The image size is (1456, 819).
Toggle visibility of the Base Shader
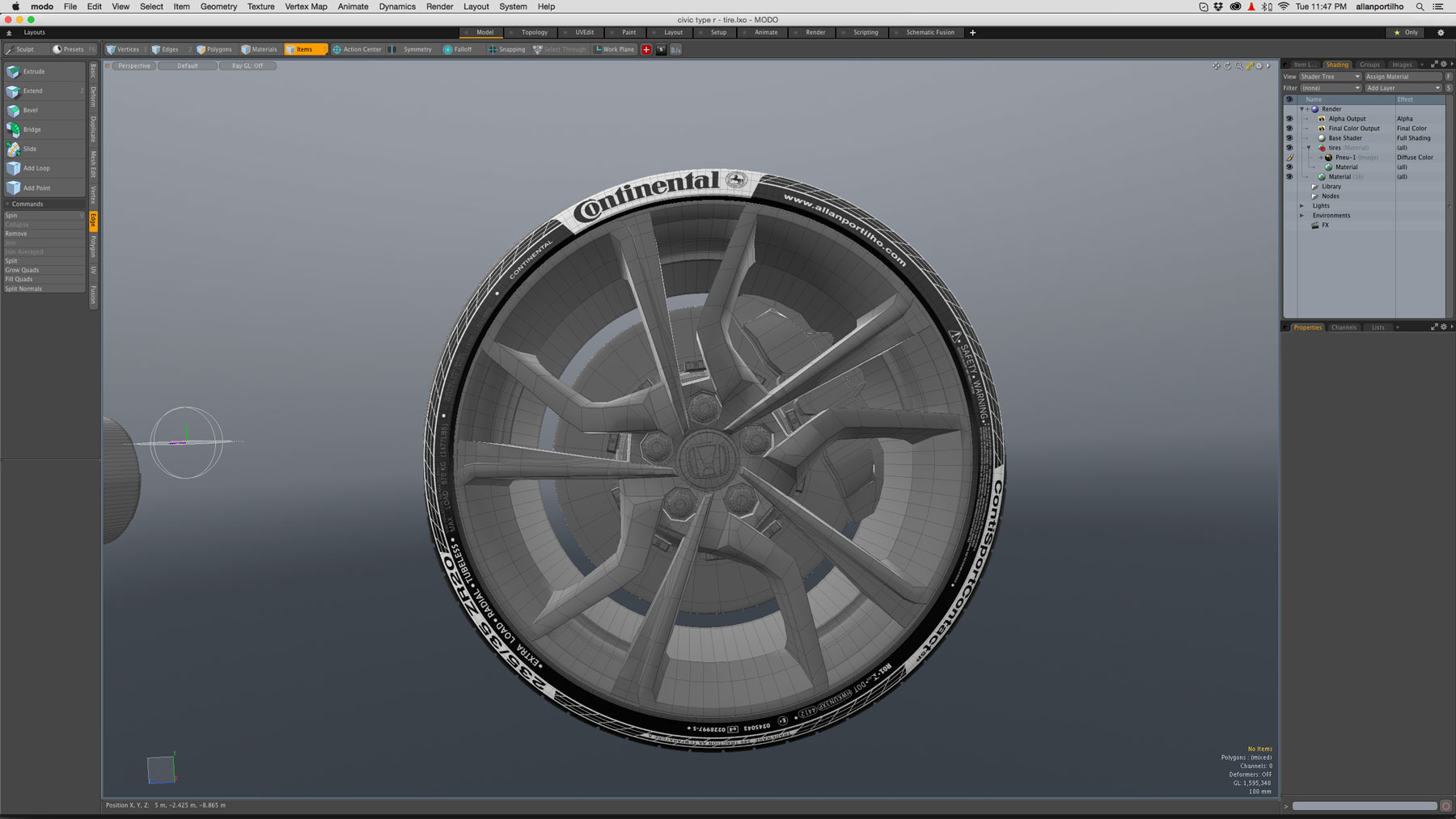1289,138
